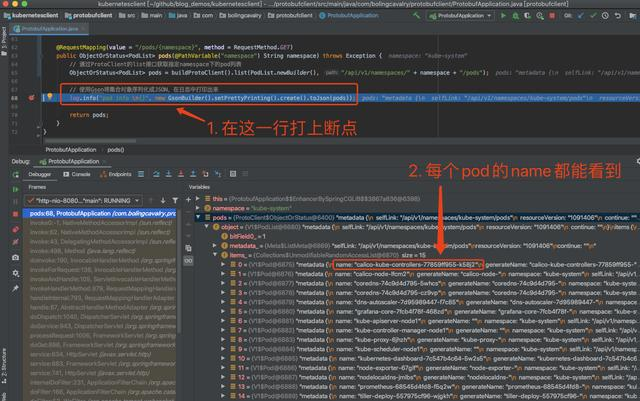Viewport: 640px width, 401px height.
Task: Click the Git commit checkmark icon
Action: tap(593, 16)
